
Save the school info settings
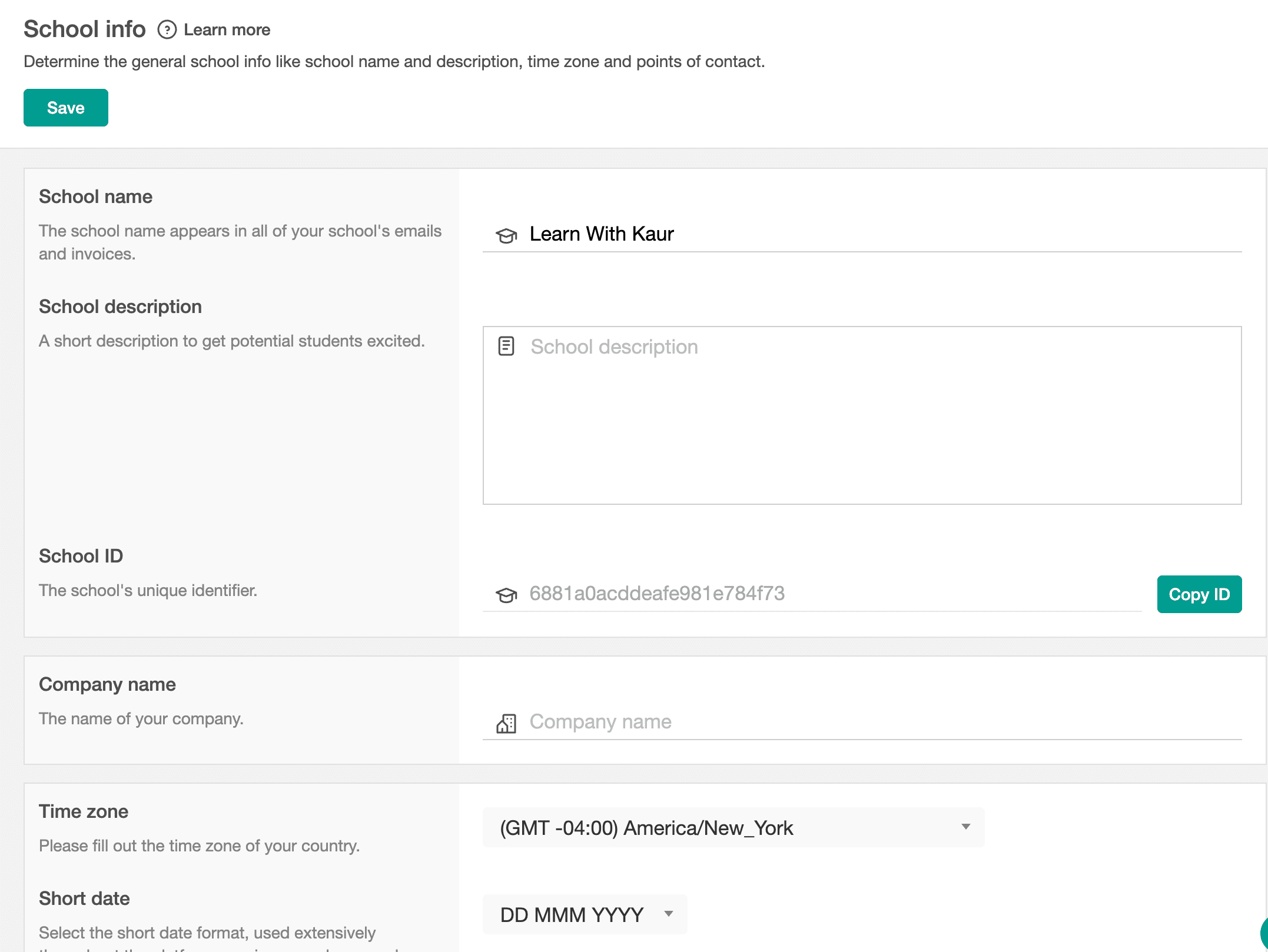pos(65,108)
